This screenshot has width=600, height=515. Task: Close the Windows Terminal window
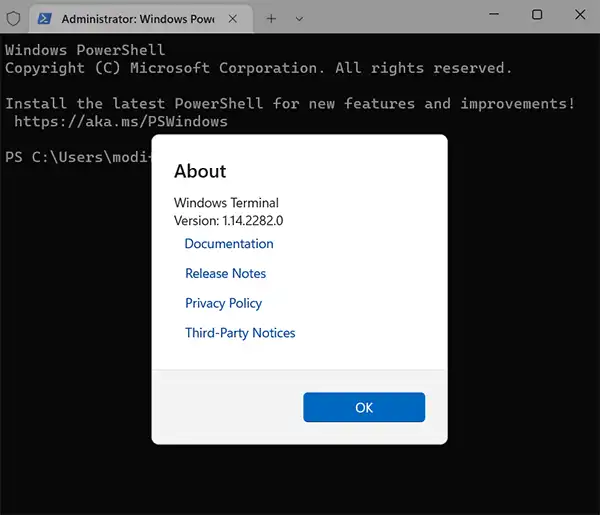pyautogui.click(x=580, y=15)
